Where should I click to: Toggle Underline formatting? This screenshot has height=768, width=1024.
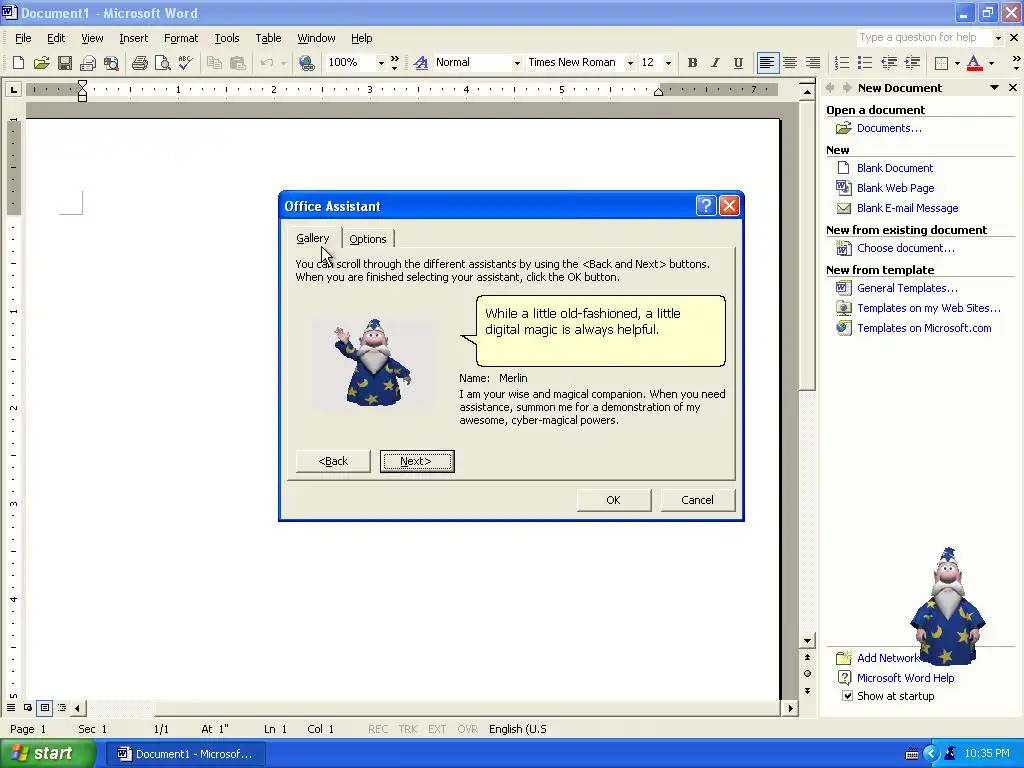pos(738,63)
